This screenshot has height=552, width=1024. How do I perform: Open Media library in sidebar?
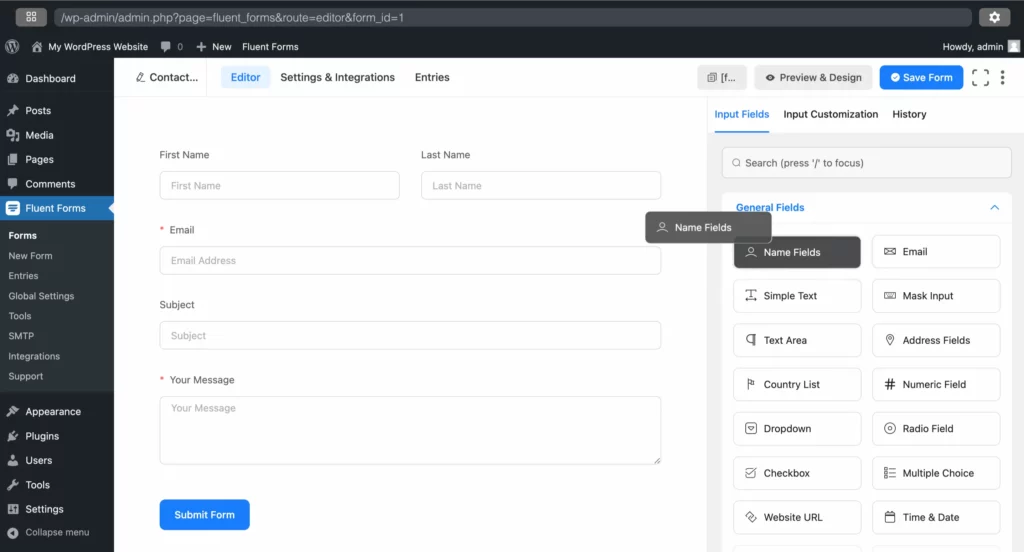[x=57, y=135]
